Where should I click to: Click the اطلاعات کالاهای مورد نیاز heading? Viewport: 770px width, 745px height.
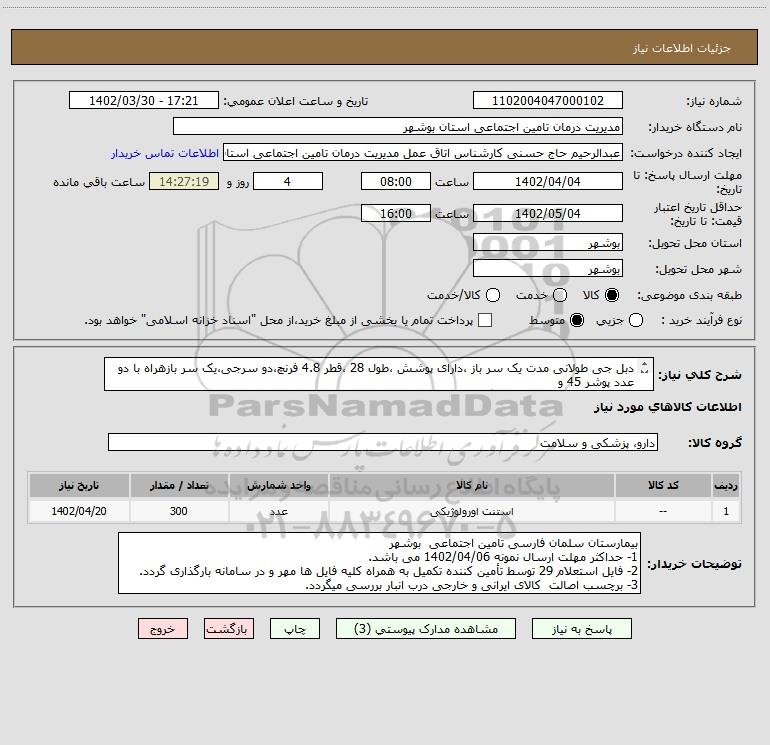coord(668,407)
